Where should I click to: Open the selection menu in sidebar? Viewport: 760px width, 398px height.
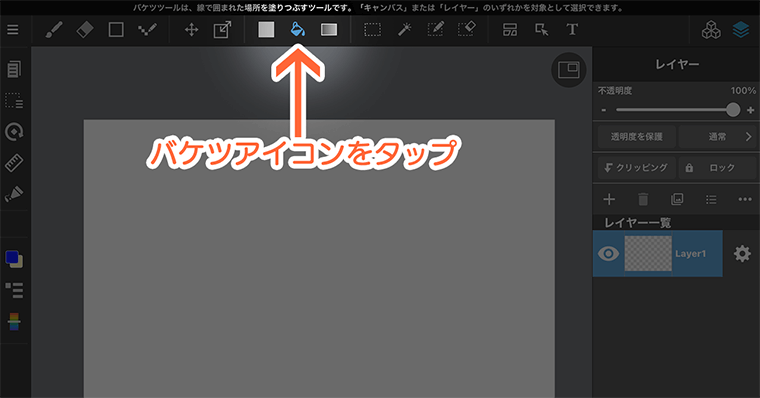14,100
